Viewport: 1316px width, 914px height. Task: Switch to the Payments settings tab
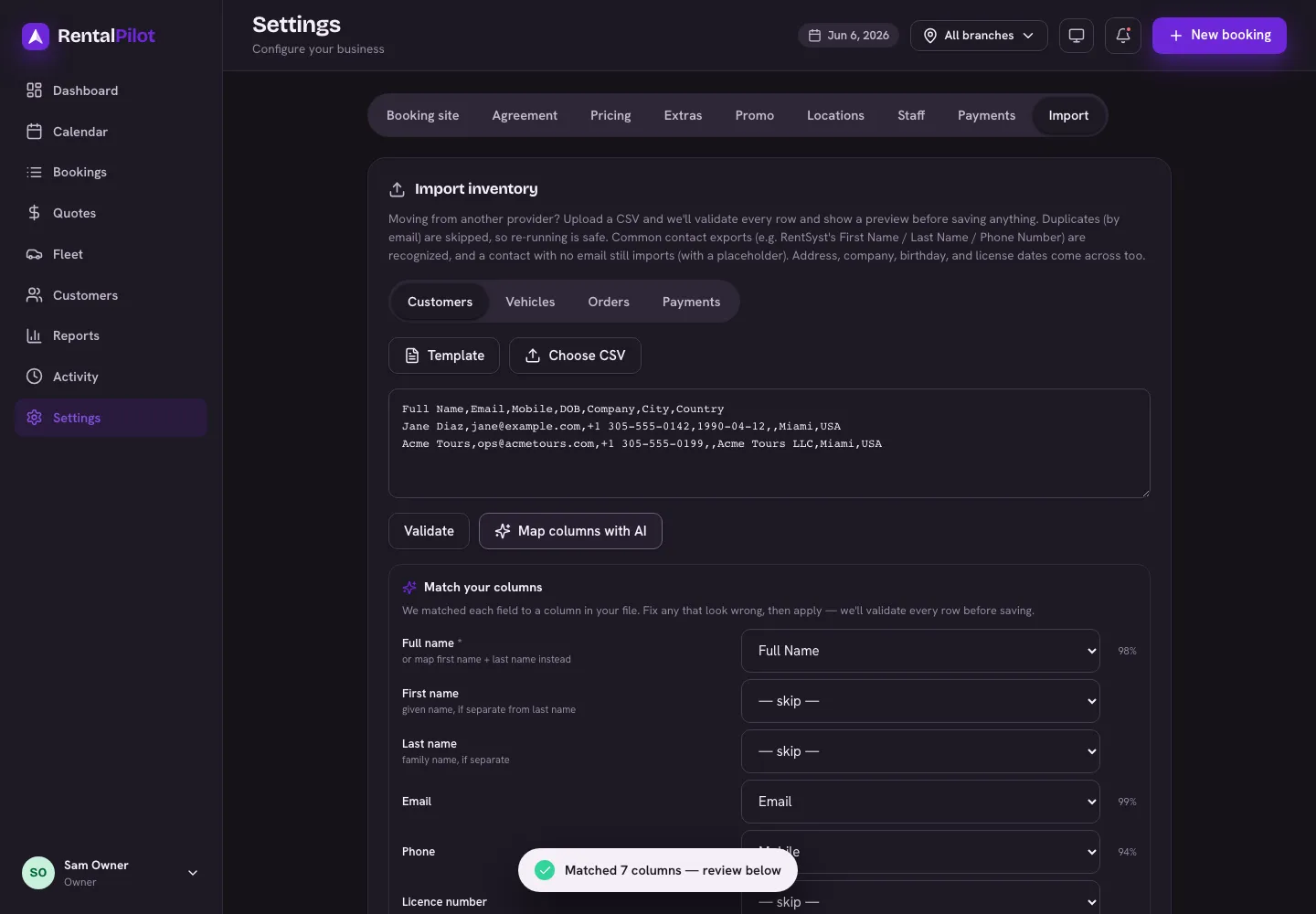[986, 115]
